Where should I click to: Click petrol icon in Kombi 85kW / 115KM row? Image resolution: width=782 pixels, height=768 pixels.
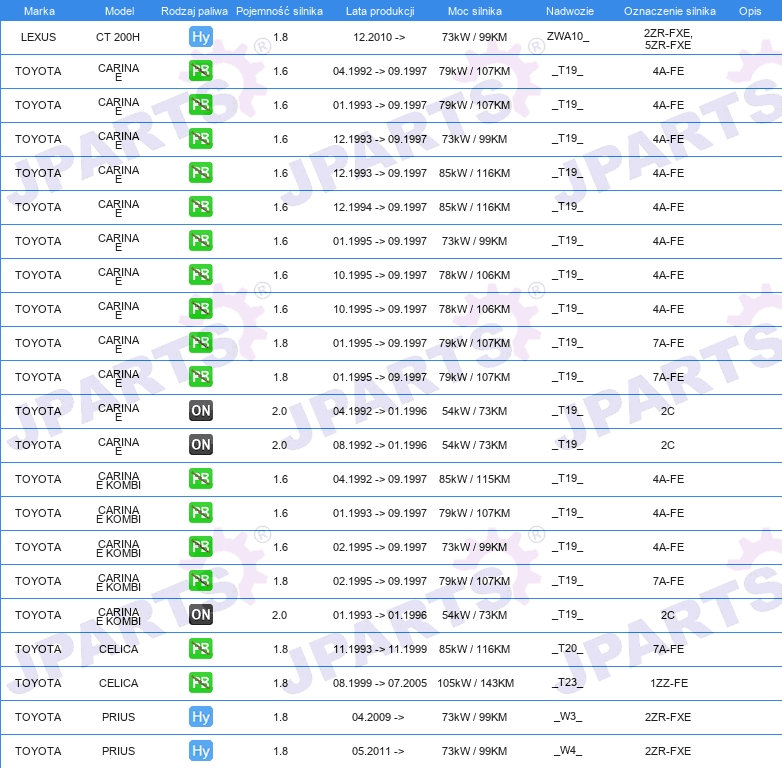point(201,478)
